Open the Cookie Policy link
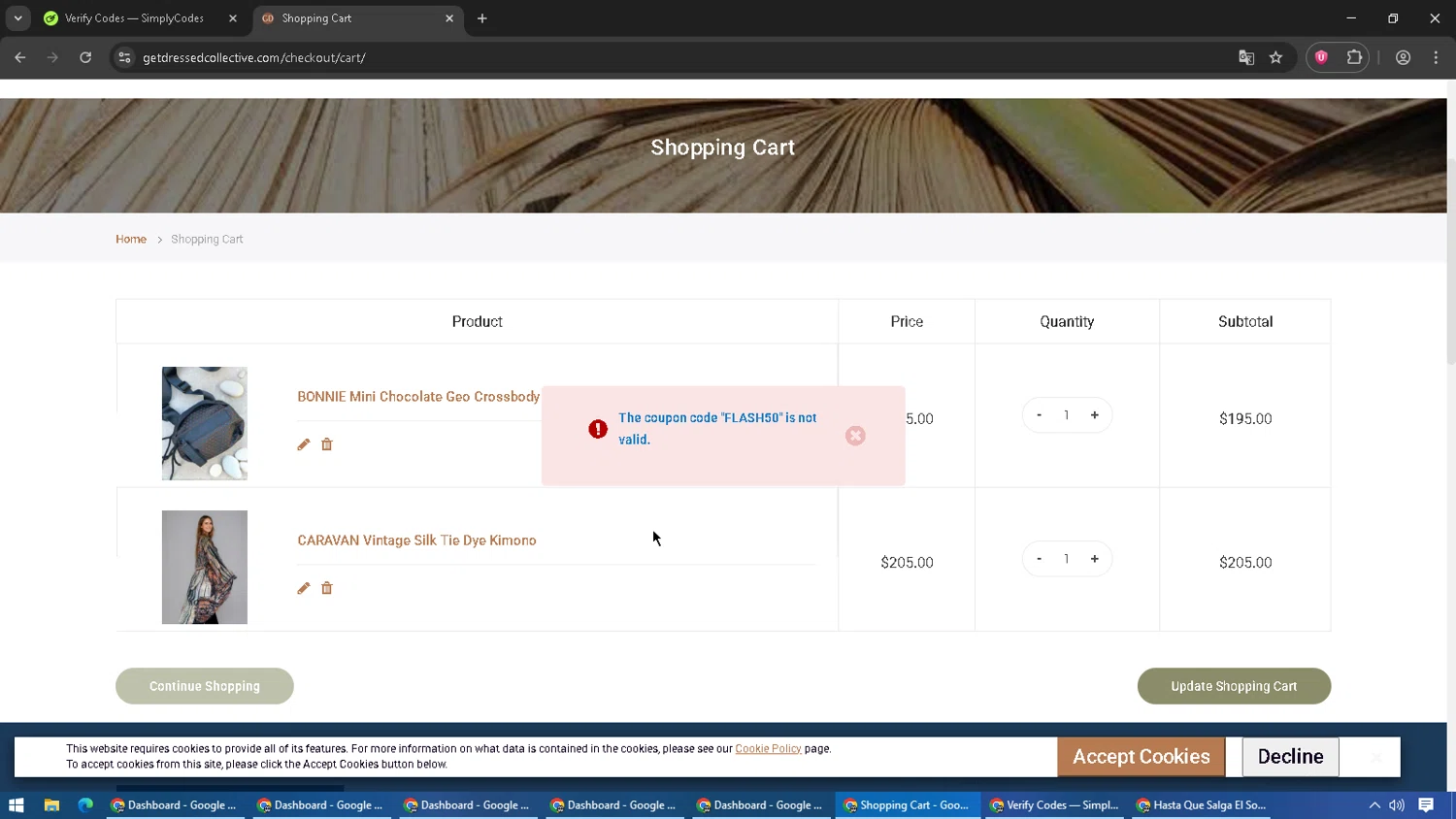Screen dimensions: 1456x819 [x=768, y=749]
